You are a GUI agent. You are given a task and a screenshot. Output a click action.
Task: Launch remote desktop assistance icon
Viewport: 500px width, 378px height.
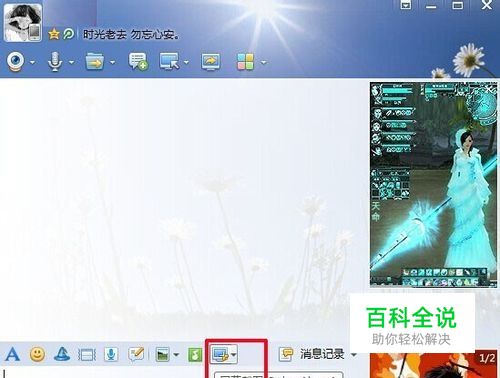[x=169, y=61]
